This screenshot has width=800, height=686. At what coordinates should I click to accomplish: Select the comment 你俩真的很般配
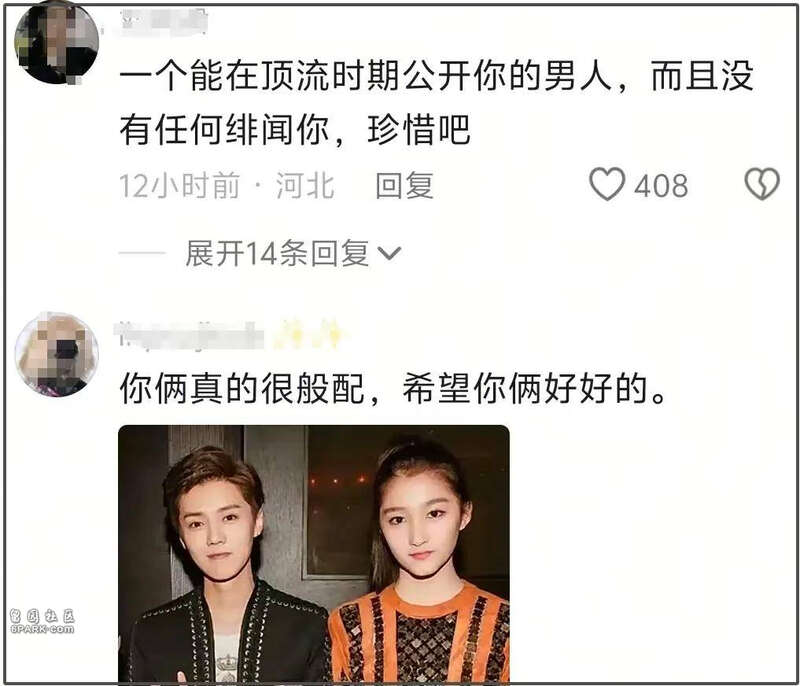(x=393, y=389)
